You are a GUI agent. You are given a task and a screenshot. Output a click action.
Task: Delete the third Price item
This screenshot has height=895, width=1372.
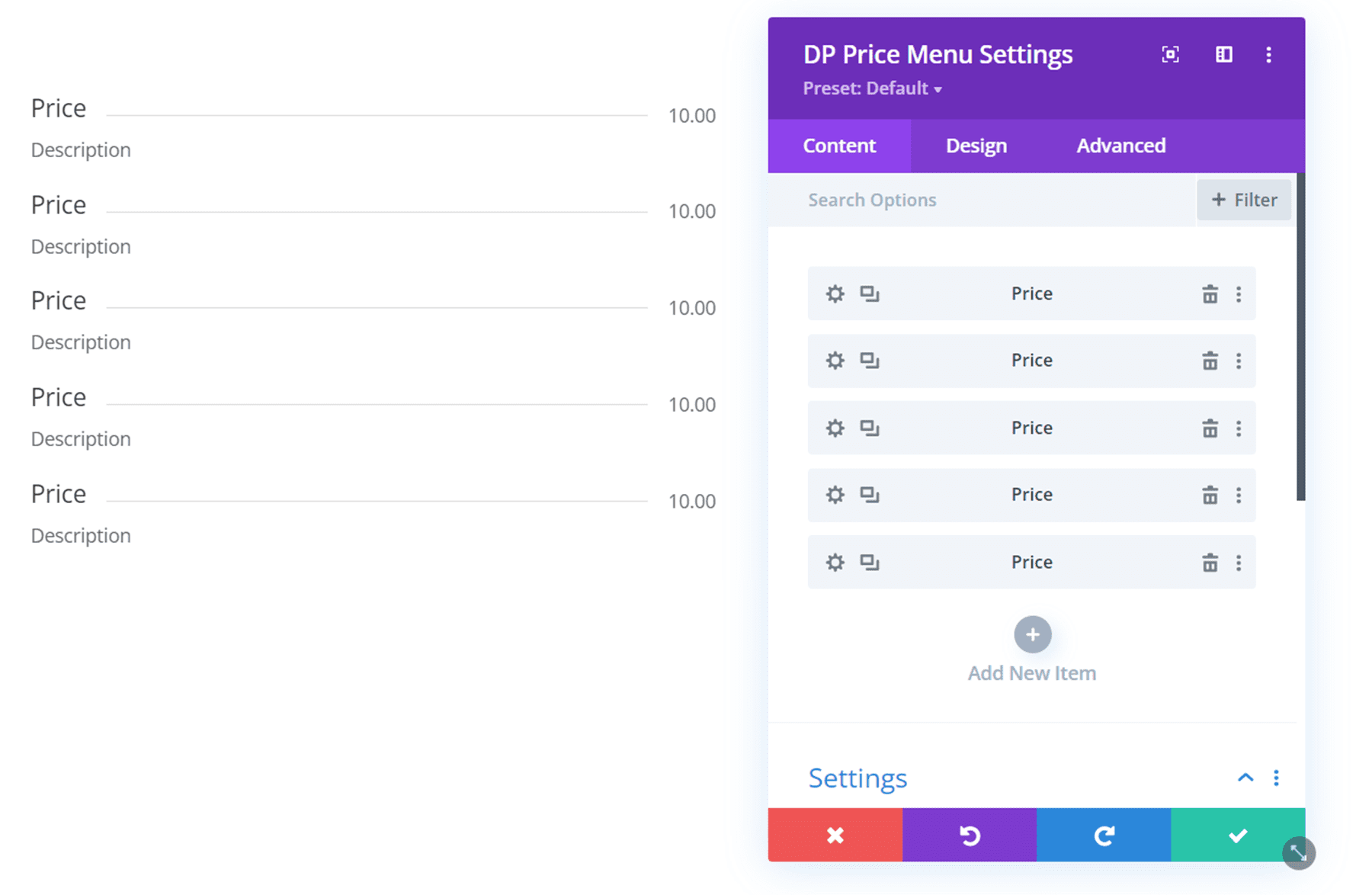1210,428
